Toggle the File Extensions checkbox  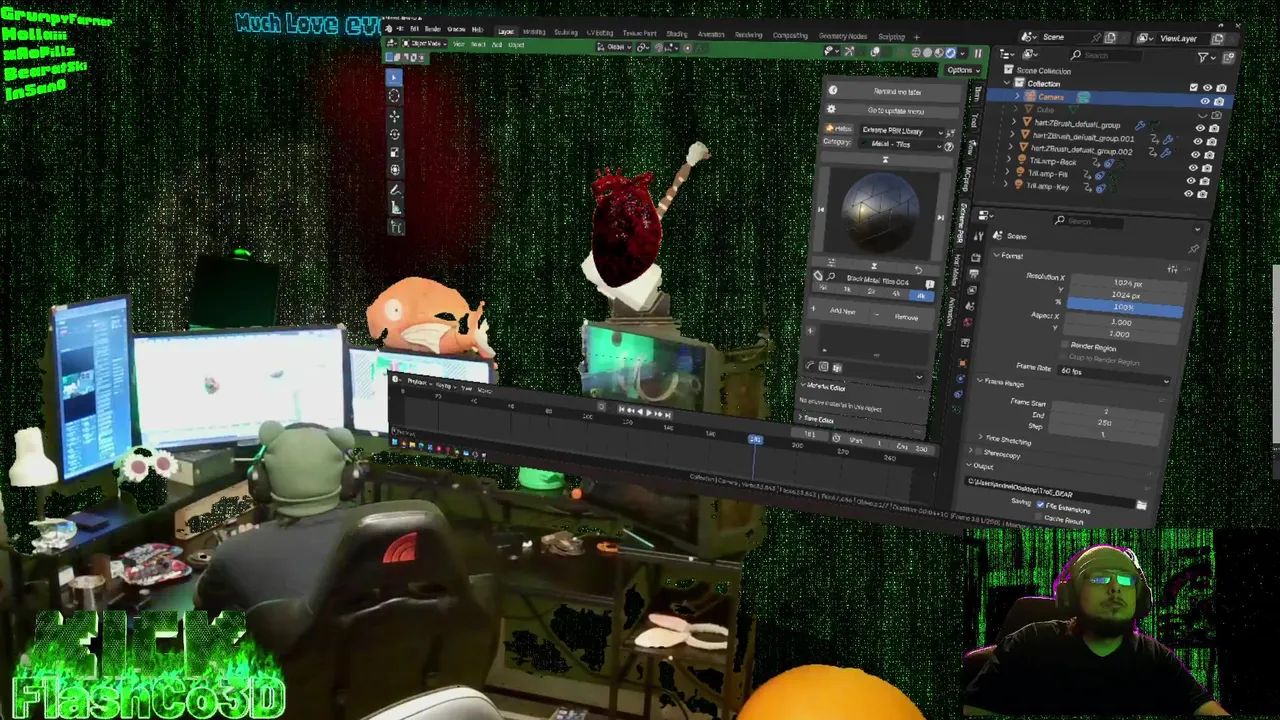[1040, 506]
